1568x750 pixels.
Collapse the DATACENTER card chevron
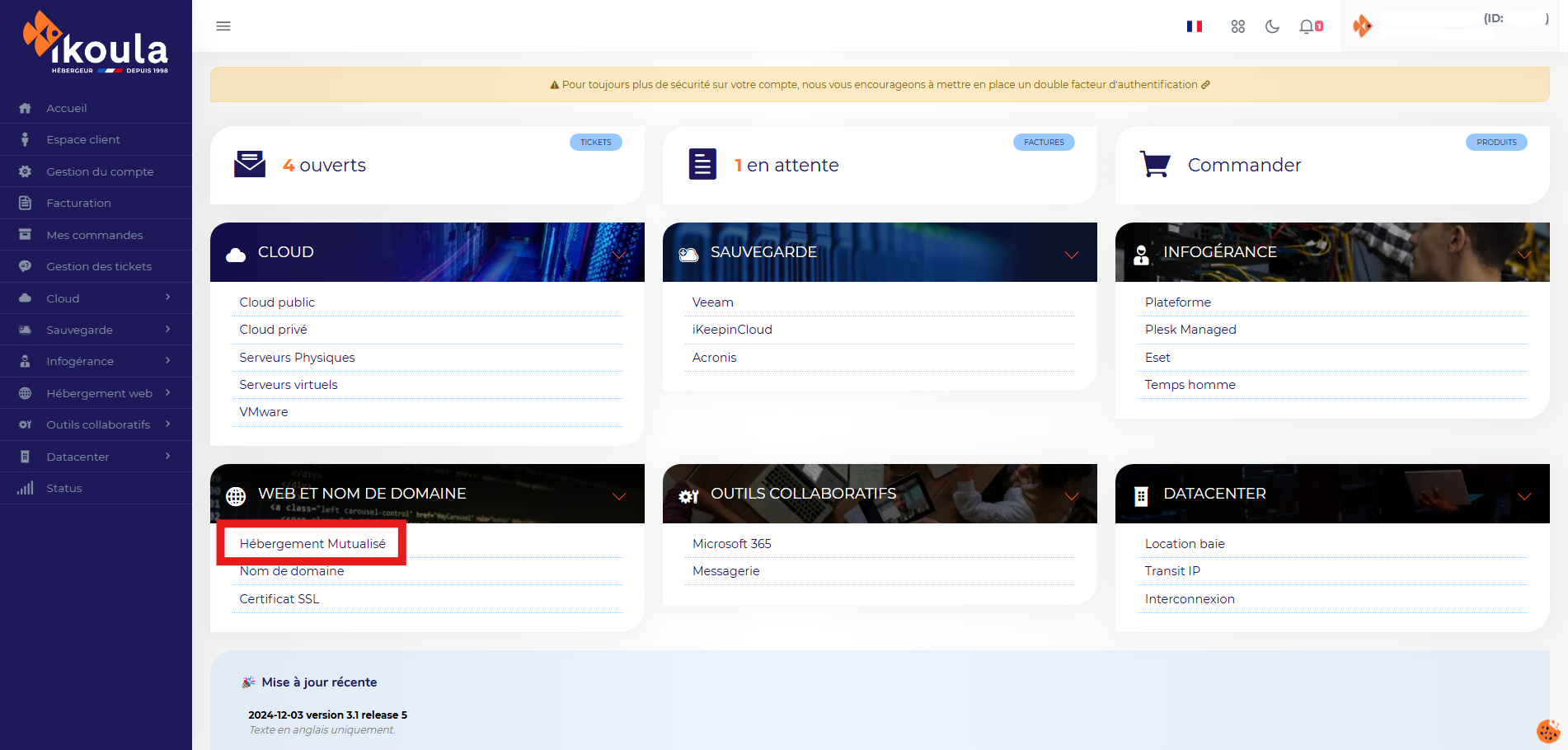(1524, 496)
